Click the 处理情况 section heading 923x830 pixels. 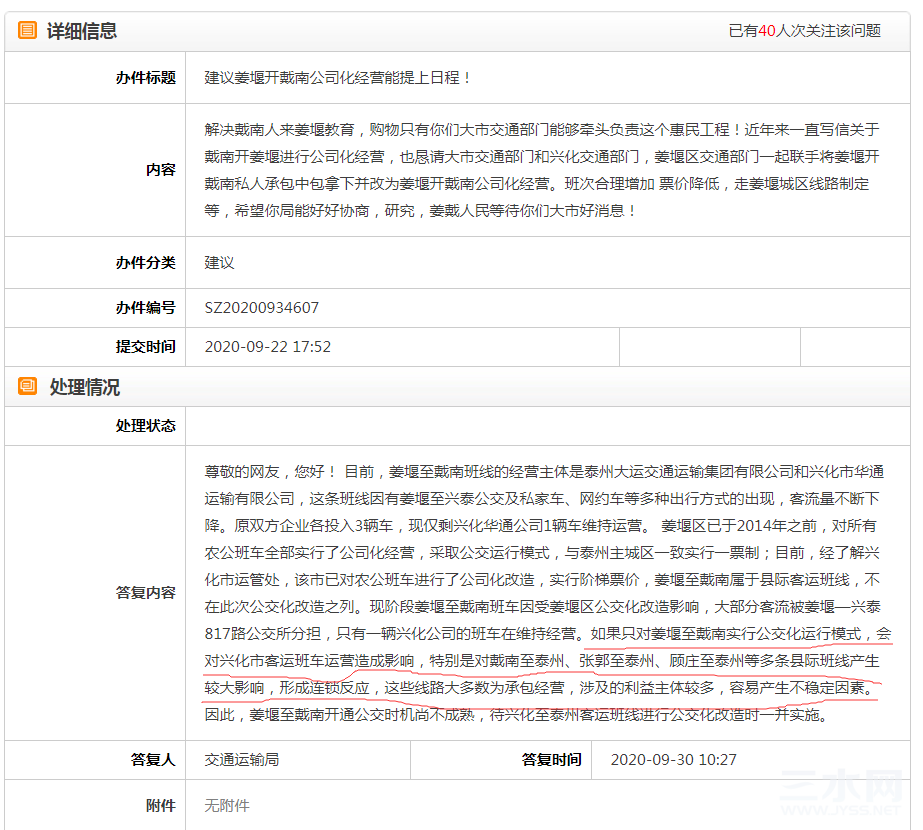pyautogui.click(x=85, y=387)
